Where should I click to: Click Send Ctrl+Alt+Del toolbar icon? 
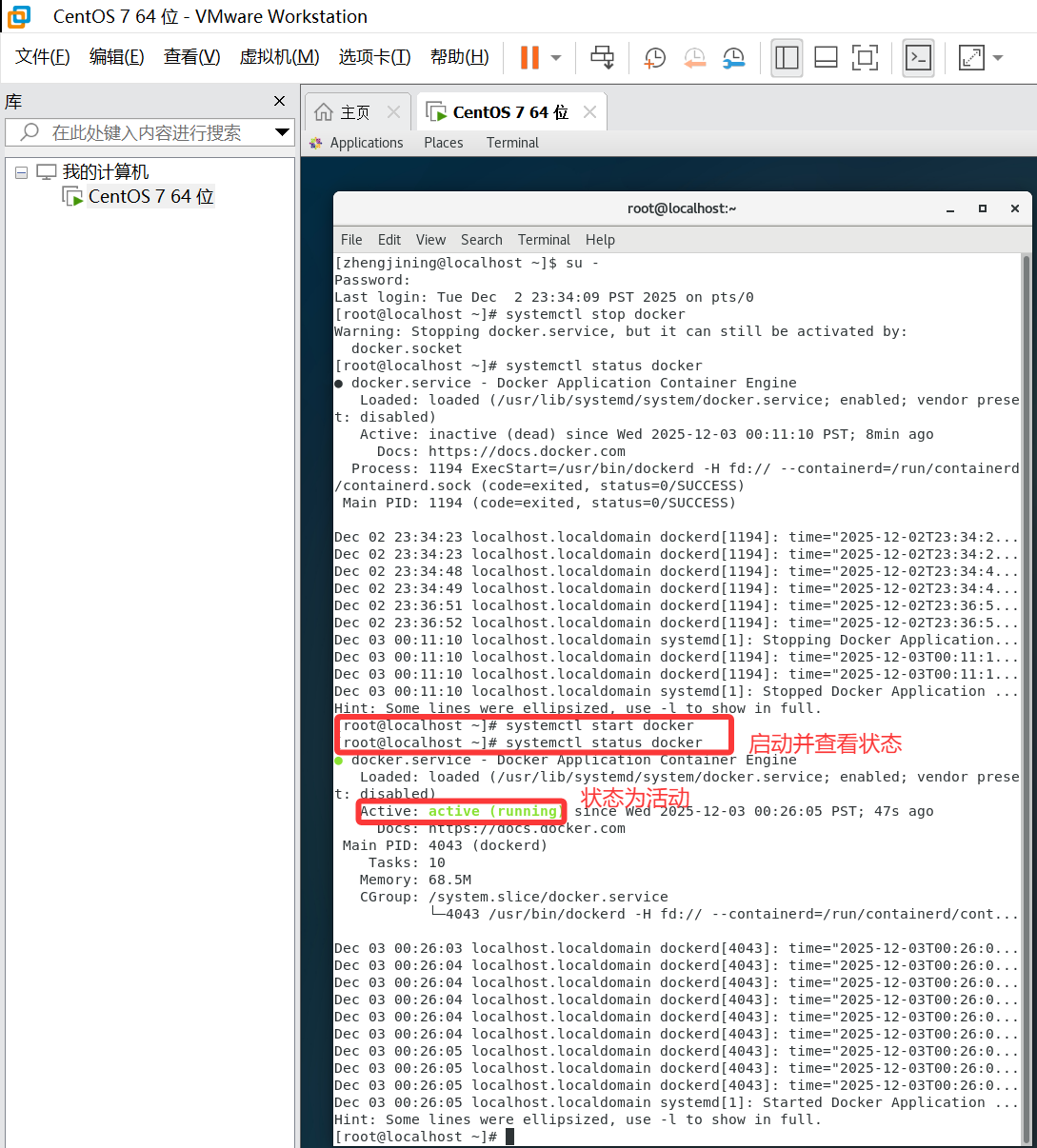pyautogui.click(x=602, y=57)
